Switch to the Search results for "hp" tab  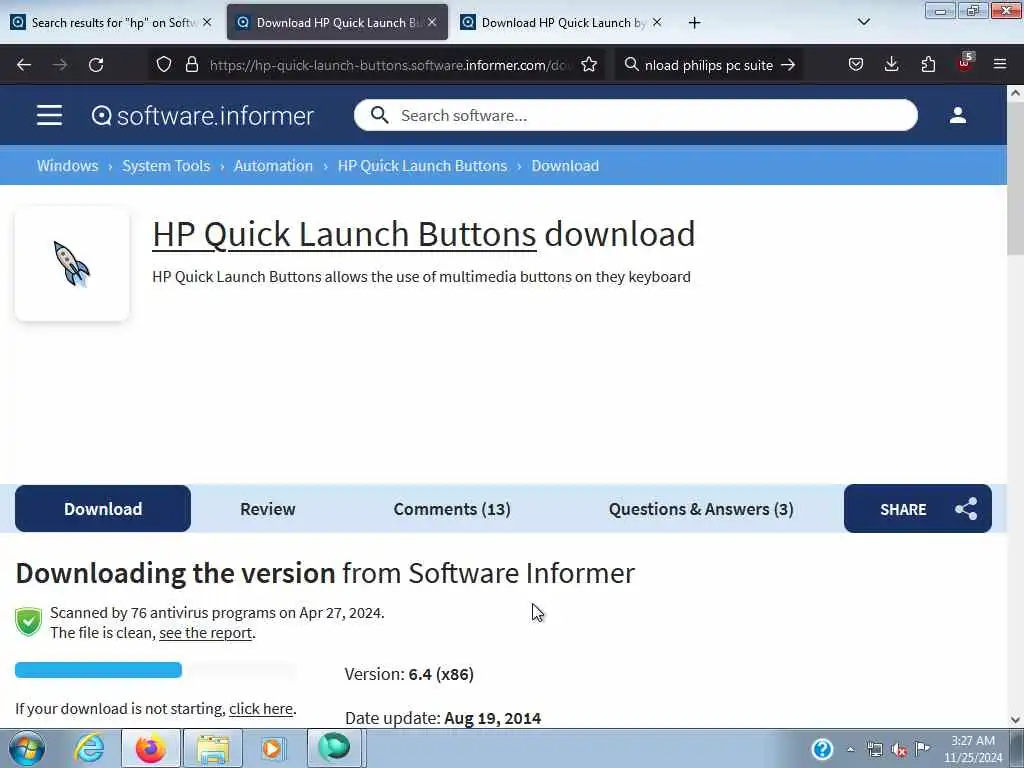coord(111,22)
